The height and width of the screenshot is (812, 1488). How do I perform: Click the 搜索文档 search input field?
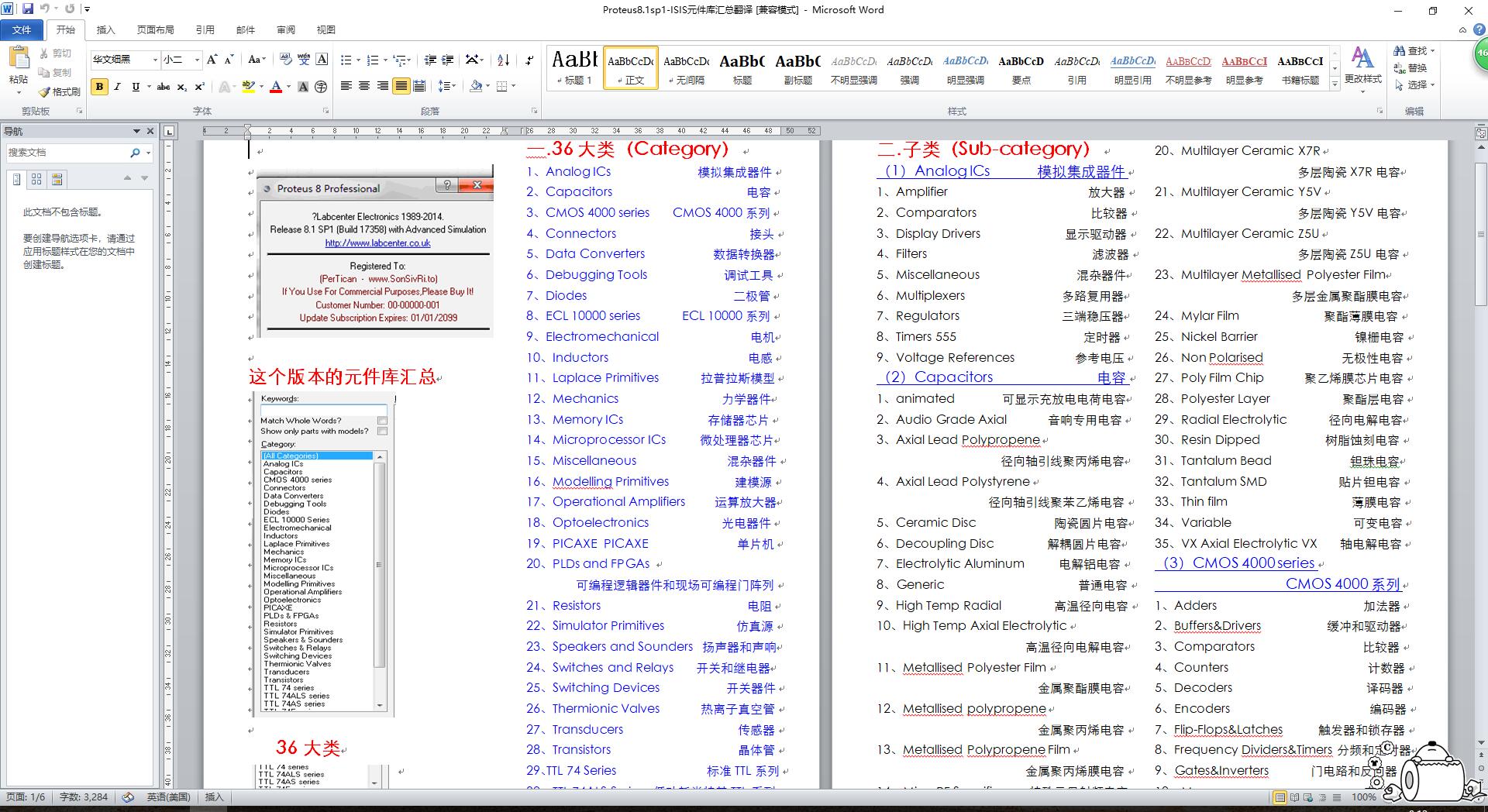67,153
